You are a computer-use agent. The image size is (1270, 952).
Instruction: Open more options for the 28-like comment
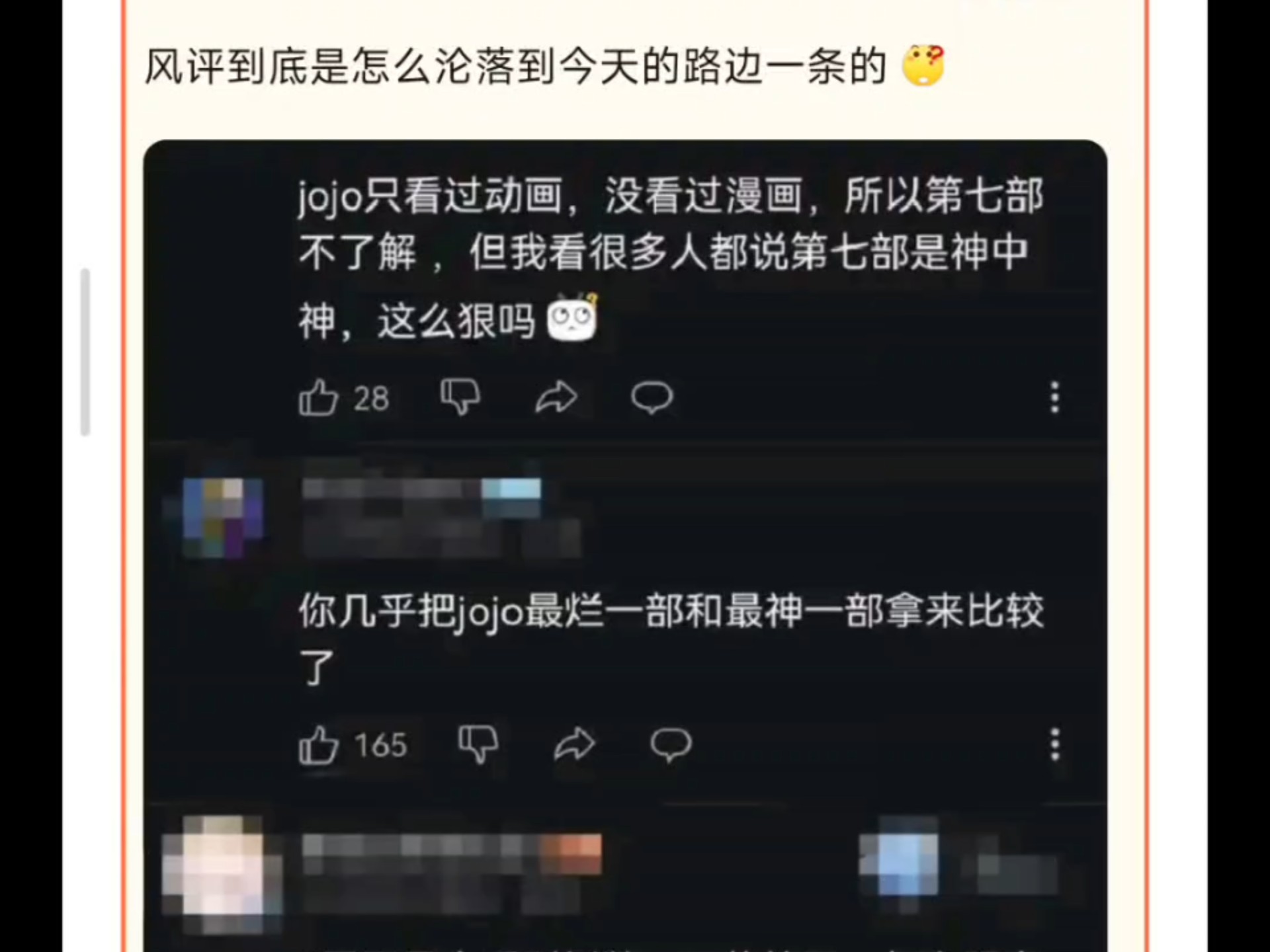(x=1054, y=397)
